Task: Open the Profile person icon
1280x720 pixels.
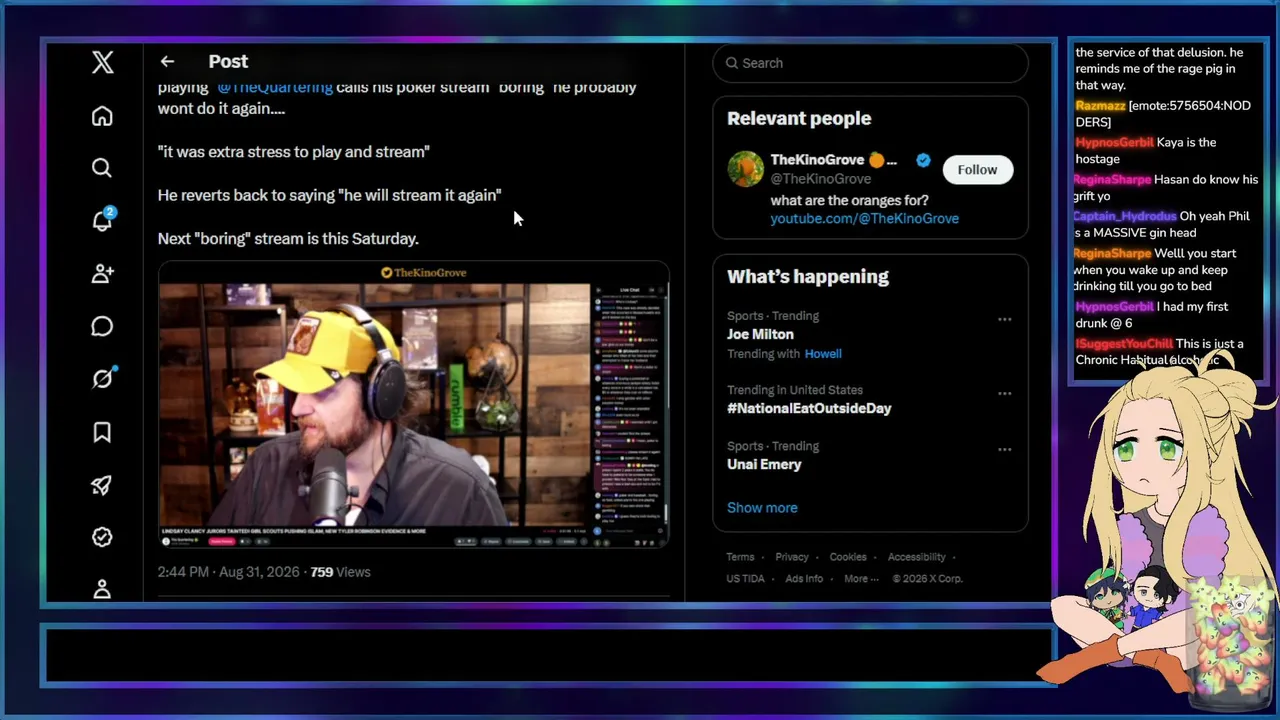Action: (102, 589)
